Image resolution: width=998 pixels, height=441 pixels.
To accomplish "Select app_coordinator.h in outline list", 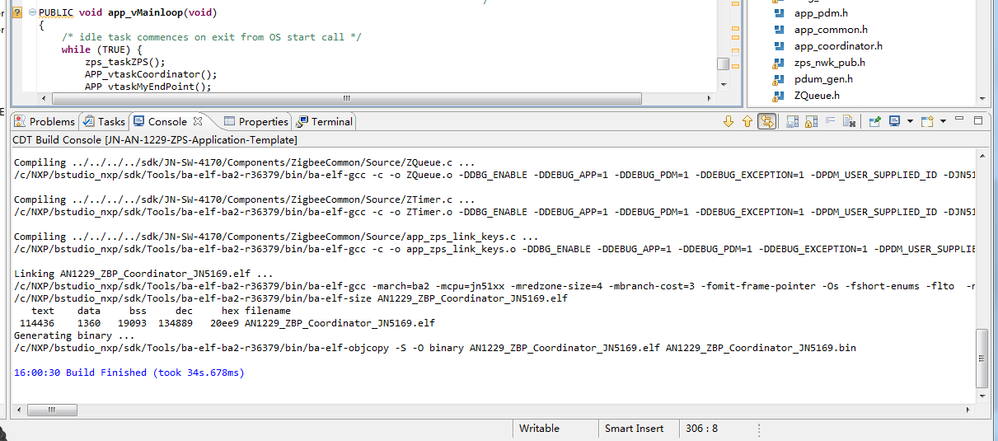I will tap(838, 46).
